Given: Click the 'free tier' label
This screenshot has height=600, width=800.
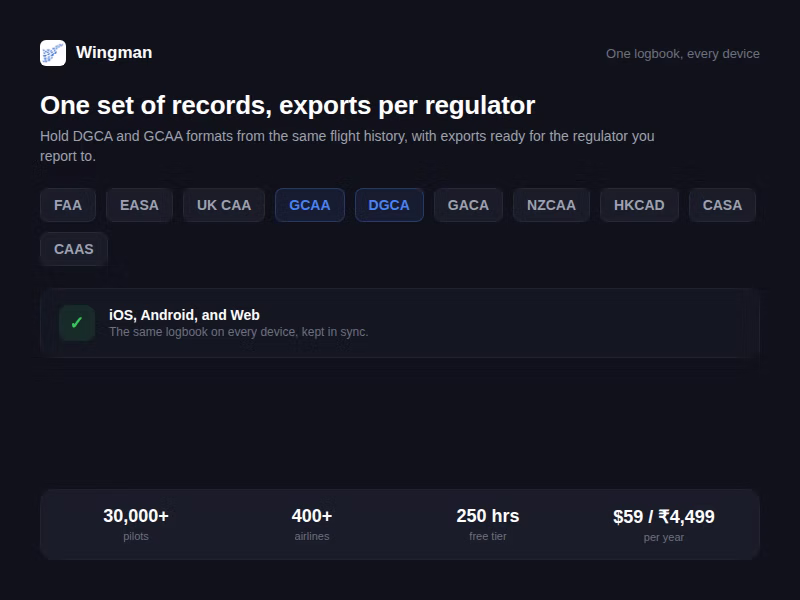Looking at the screenshot, I should (x=488, y=536).
